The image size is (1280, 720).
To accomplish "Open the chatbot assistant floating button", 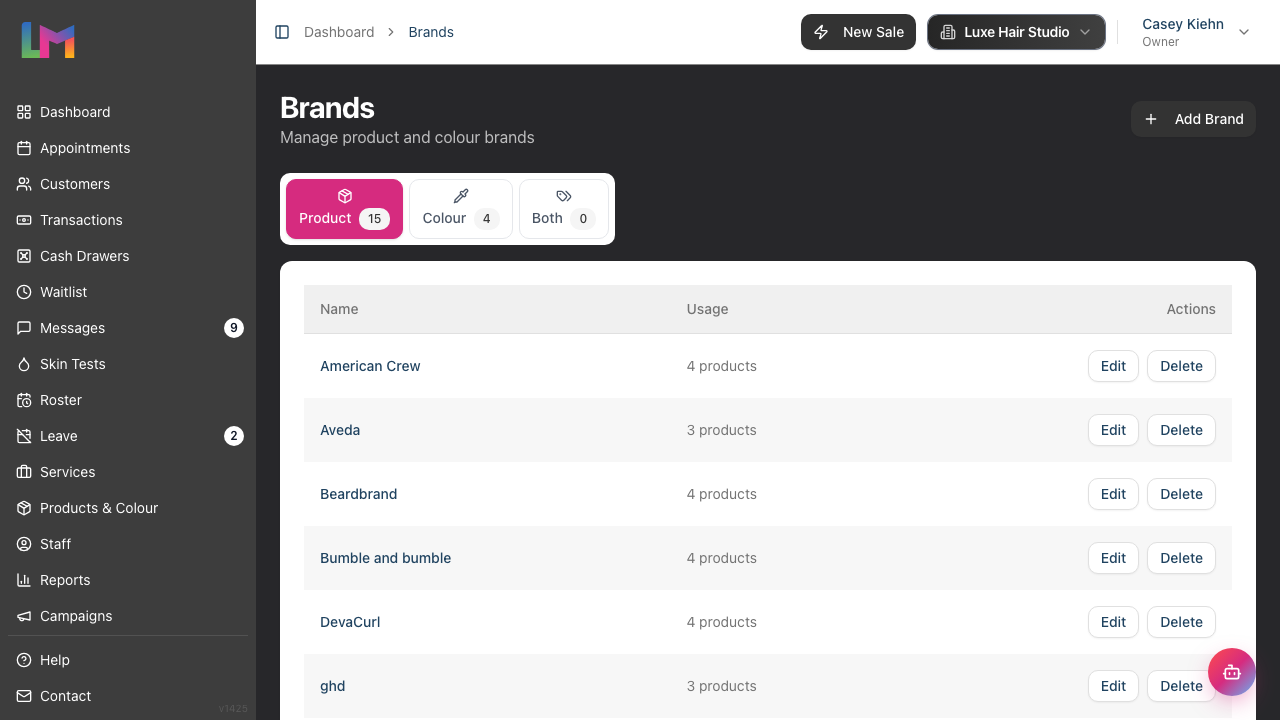I will coord(1232,672).
